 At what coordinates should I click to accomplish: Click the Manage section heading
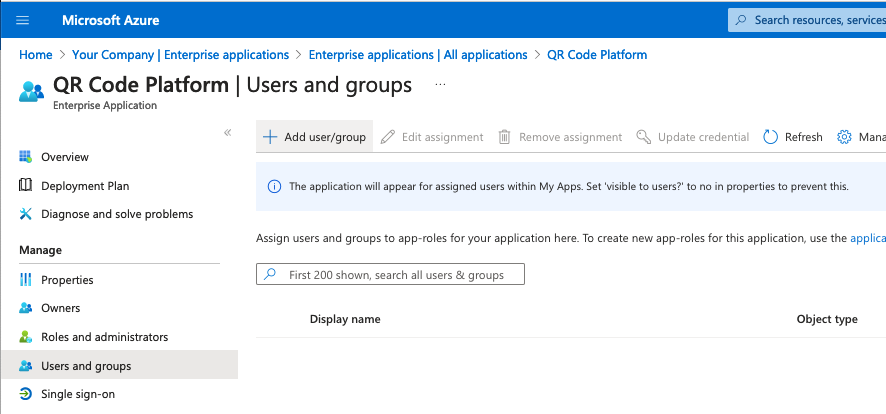(41, 250)
